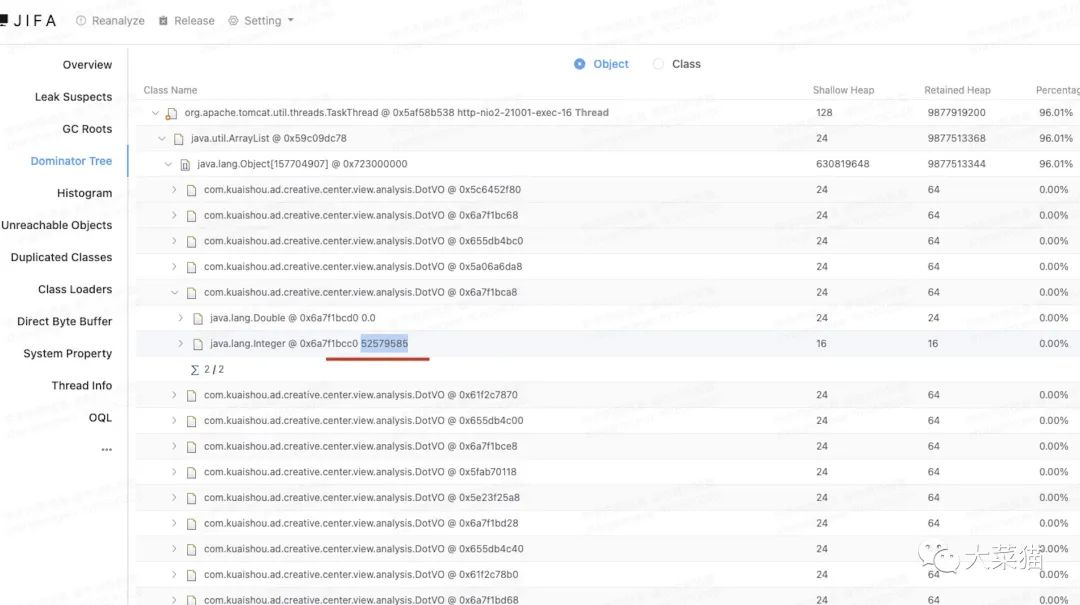Open Duplicated Classes section
1080x605 pixels.
coord(61,258)
